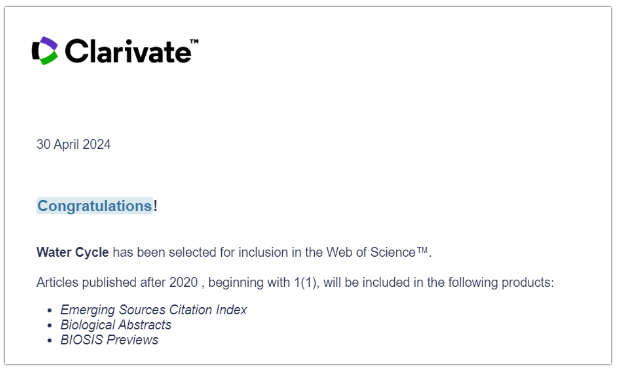Click the exclamation mark after Congratulations
Image resolution: width=618 pixels, height=373 pixels.
(155, 205)
